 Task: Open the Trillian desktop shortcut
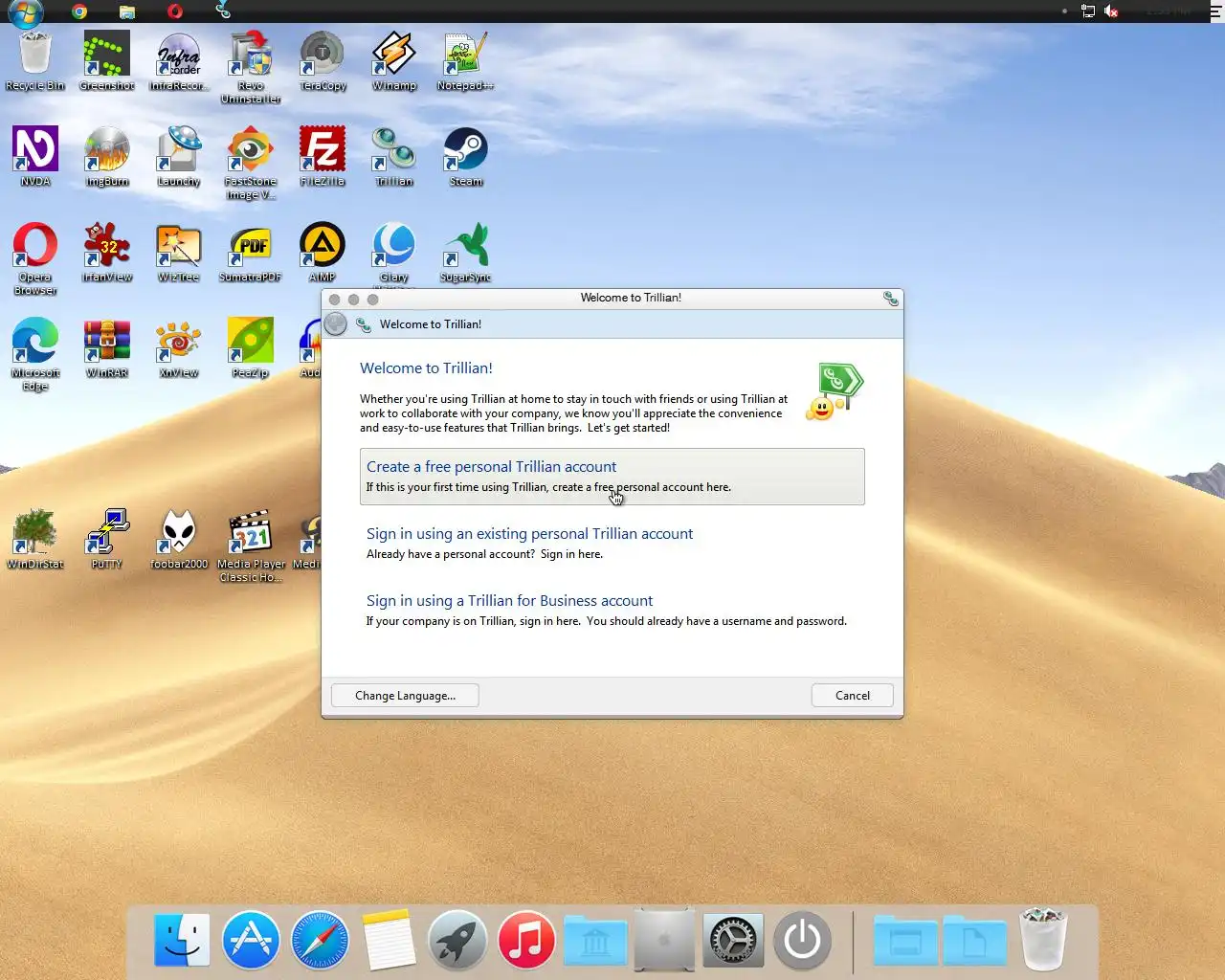point(394,156)
